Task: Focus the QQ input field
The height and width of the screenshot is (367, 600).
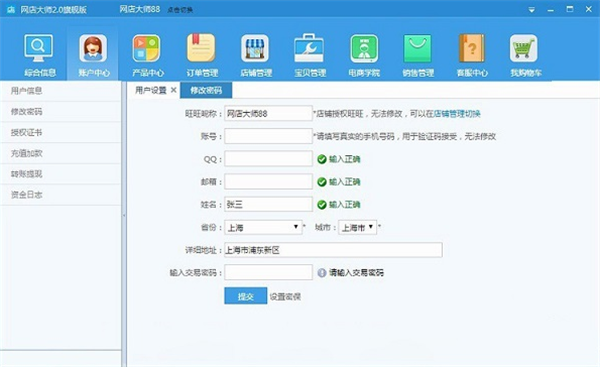Action: 269,159
